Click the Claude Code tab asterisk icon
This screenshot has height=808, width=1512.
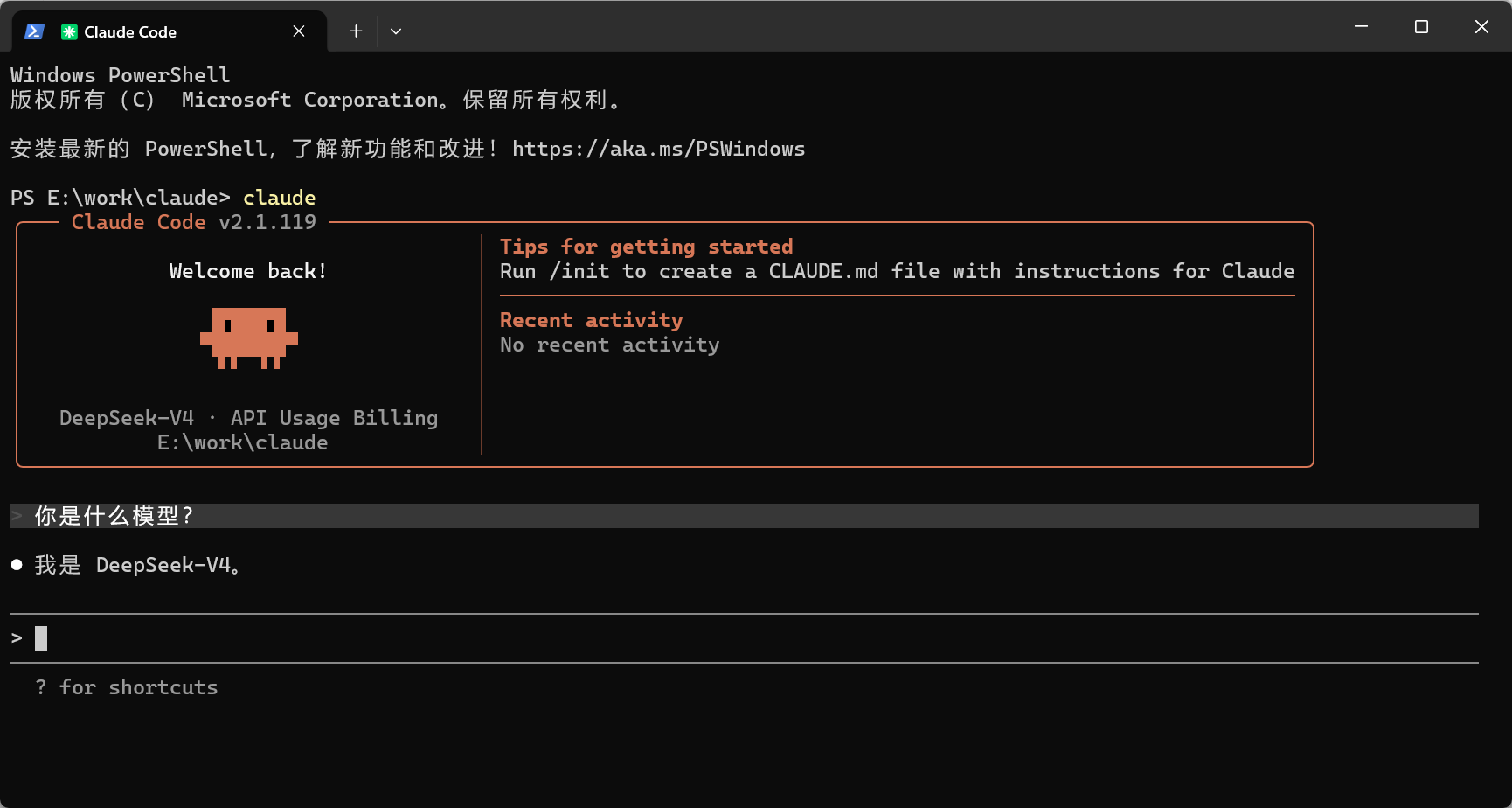(x=69, y=32)
